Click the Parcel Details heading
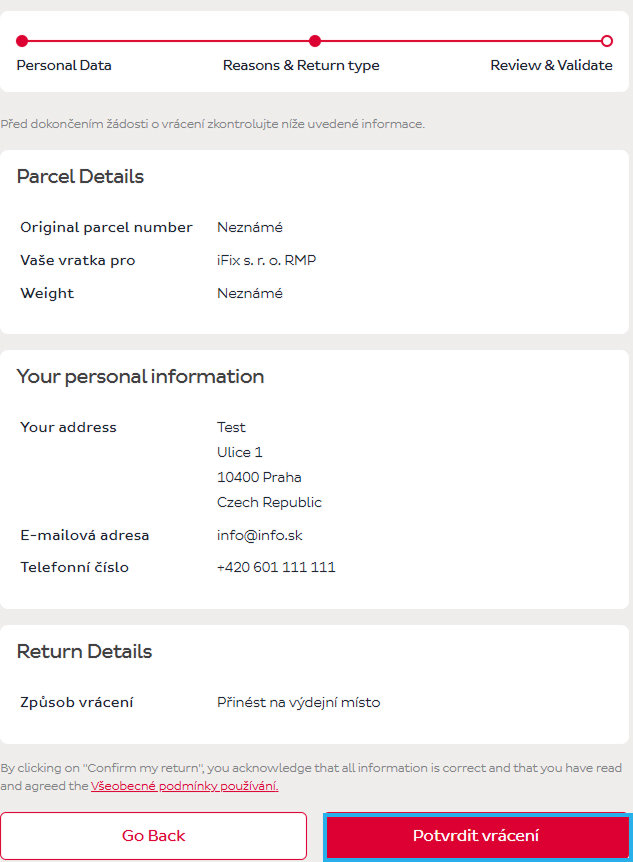633x862 pixels. click(x=80, y=177)
